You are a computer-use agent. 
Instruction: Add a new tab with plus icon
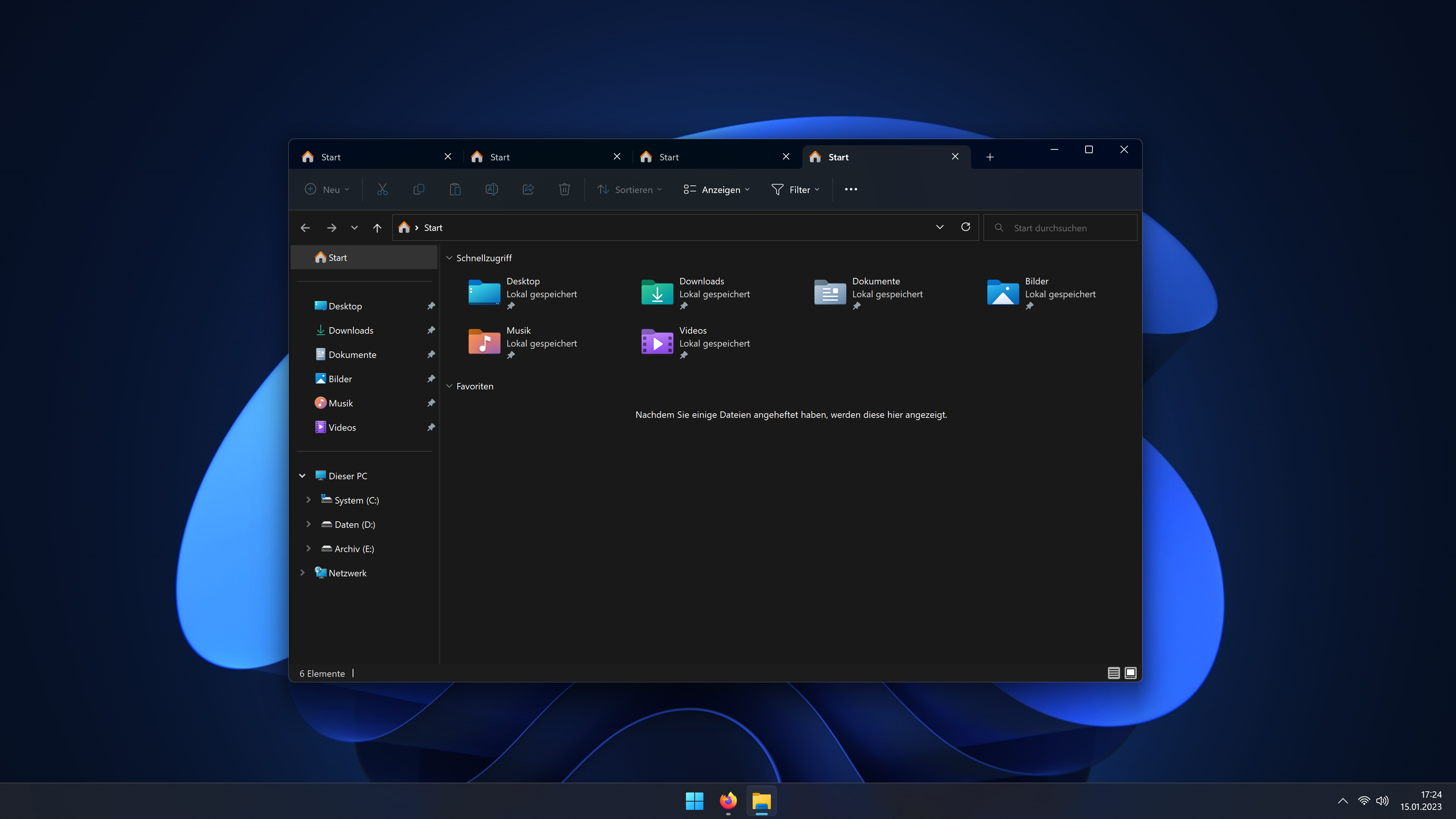point(990,157)
